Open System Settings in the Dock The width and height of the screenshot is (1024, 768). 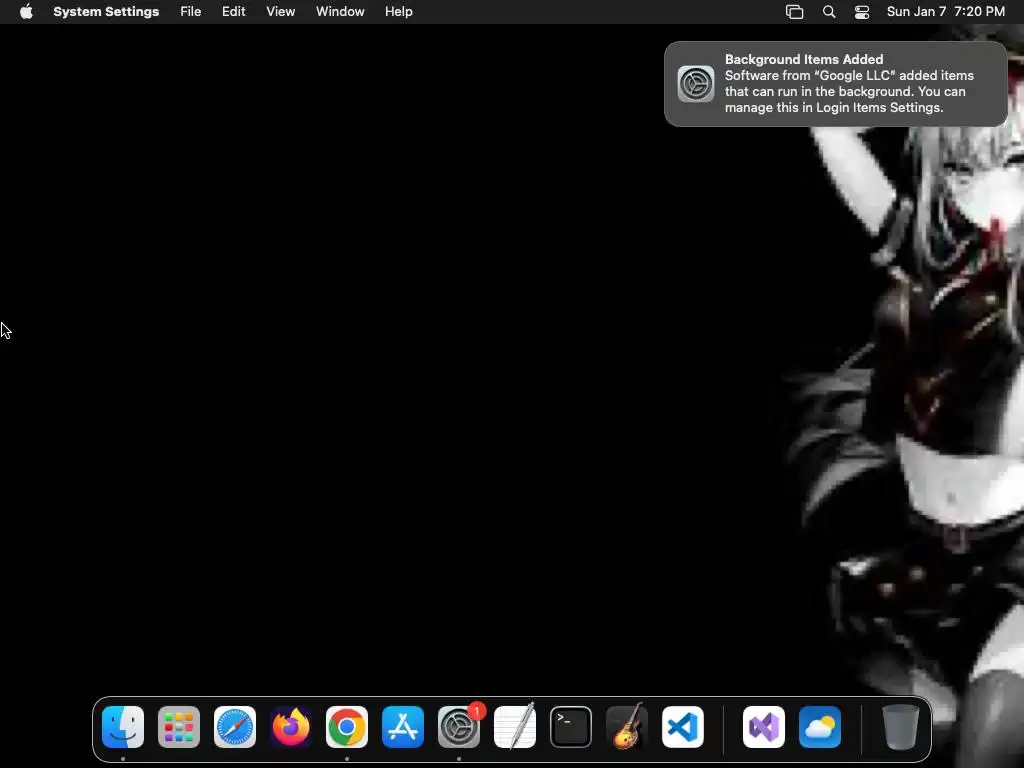(x=459, y=727)
